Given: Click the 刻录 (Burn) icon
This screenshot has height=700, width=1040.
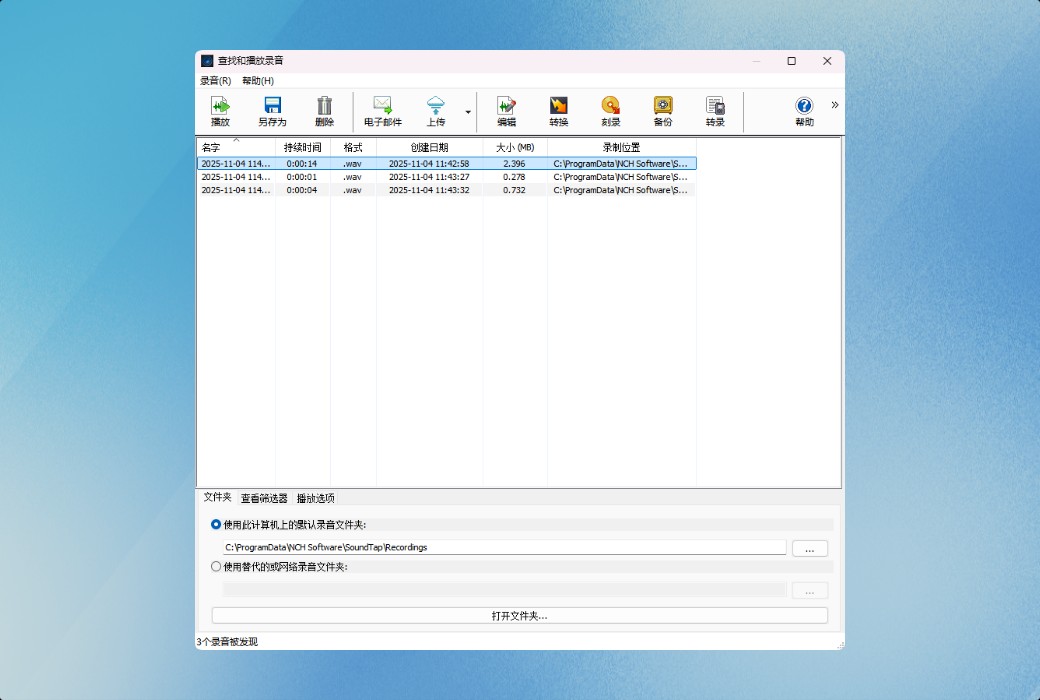Looking at the screenshot, I should [x=610, y=110].
